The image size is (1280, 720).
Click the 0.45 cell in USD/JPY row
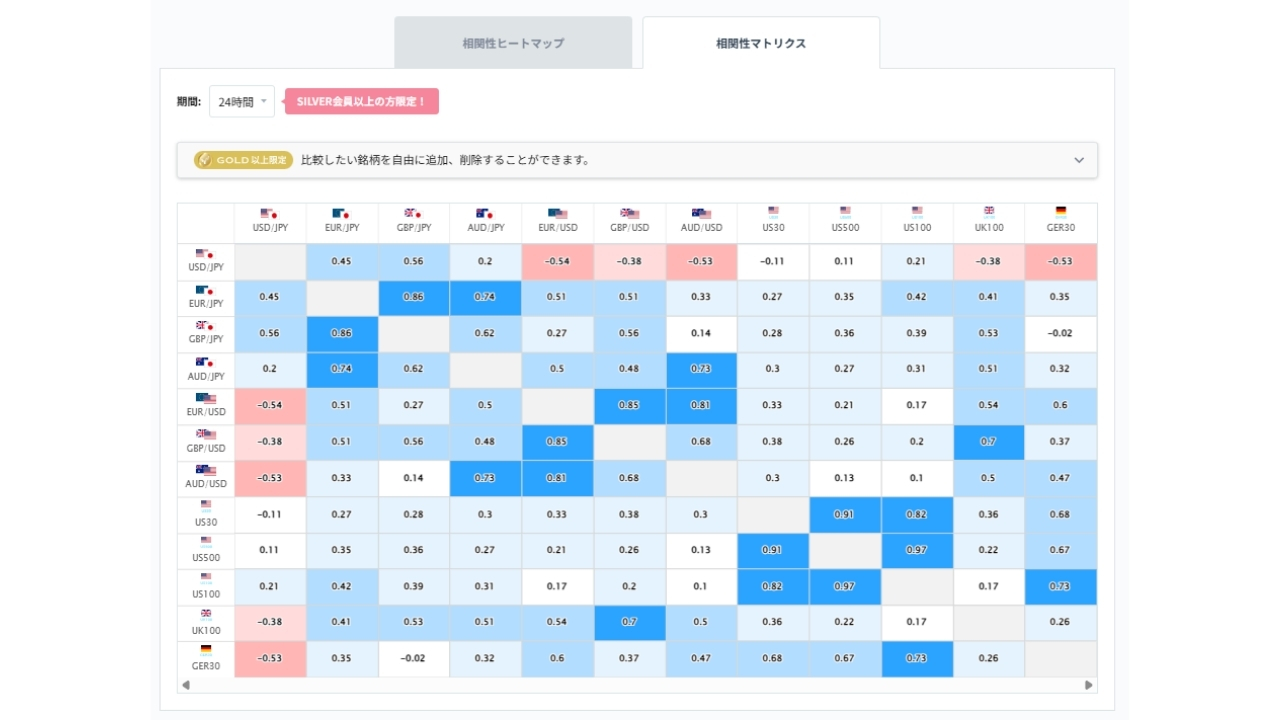point(342,262)
